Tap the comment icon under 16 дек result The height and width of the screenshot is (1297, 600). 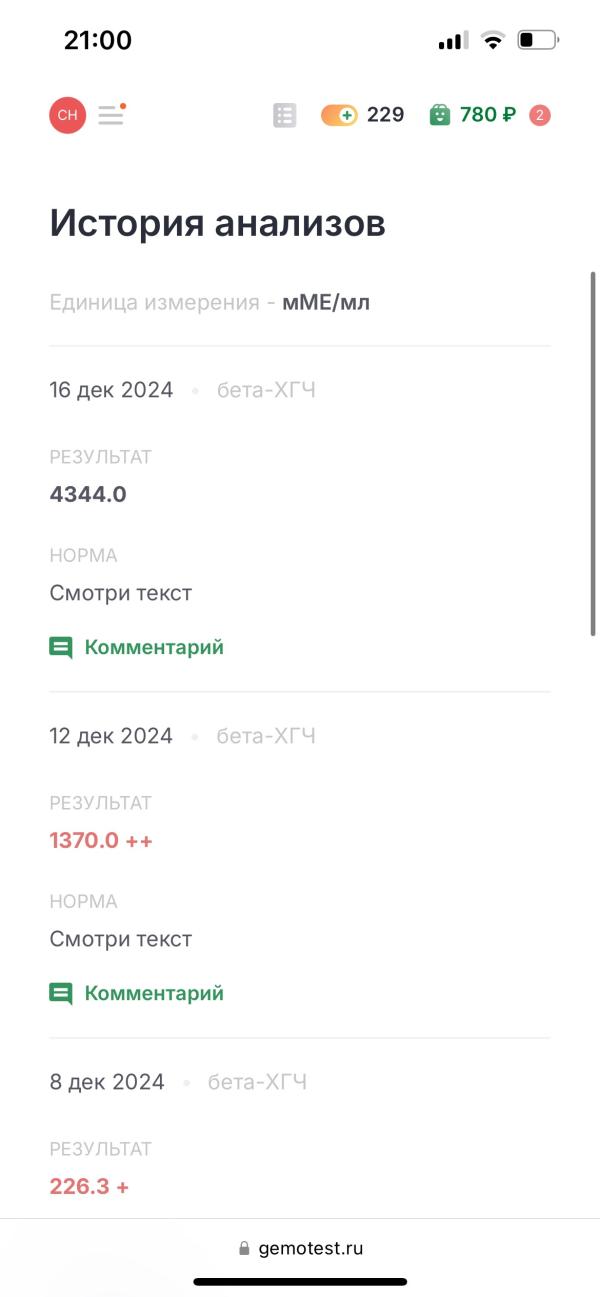click(x=61, y=648)
